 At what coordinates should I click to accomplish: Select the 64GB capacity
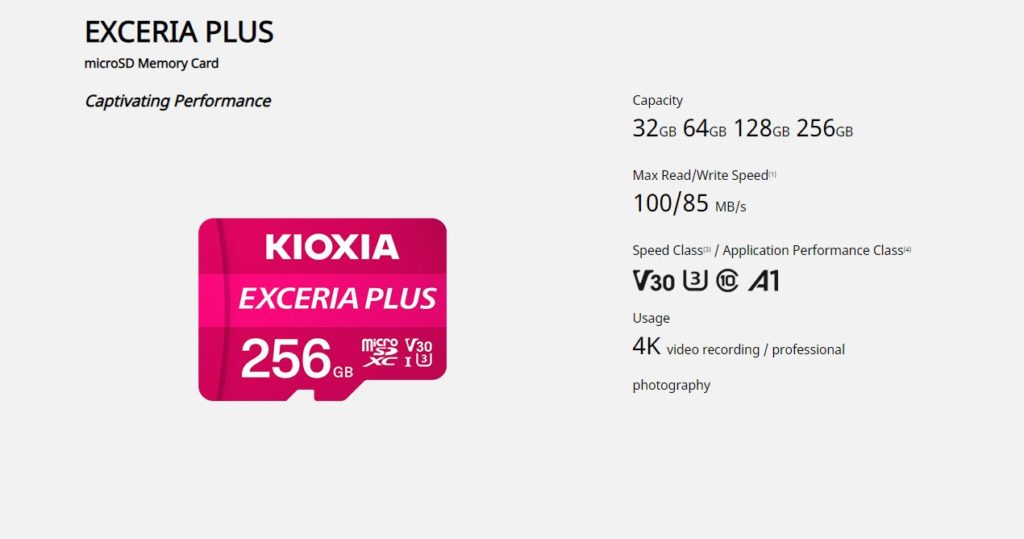704,129
